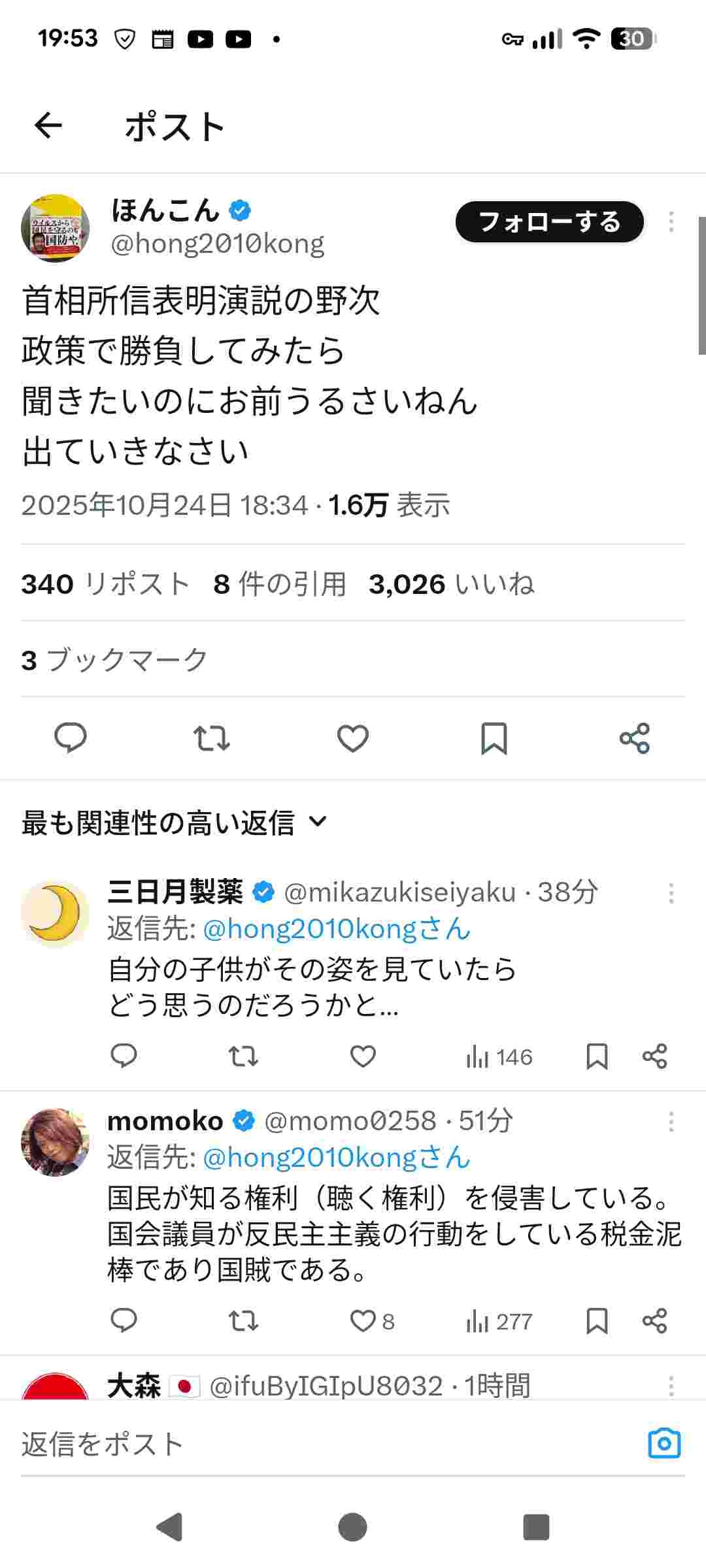Bookmark the main post
Screen dimensions: 706x1568
[494, 738]
